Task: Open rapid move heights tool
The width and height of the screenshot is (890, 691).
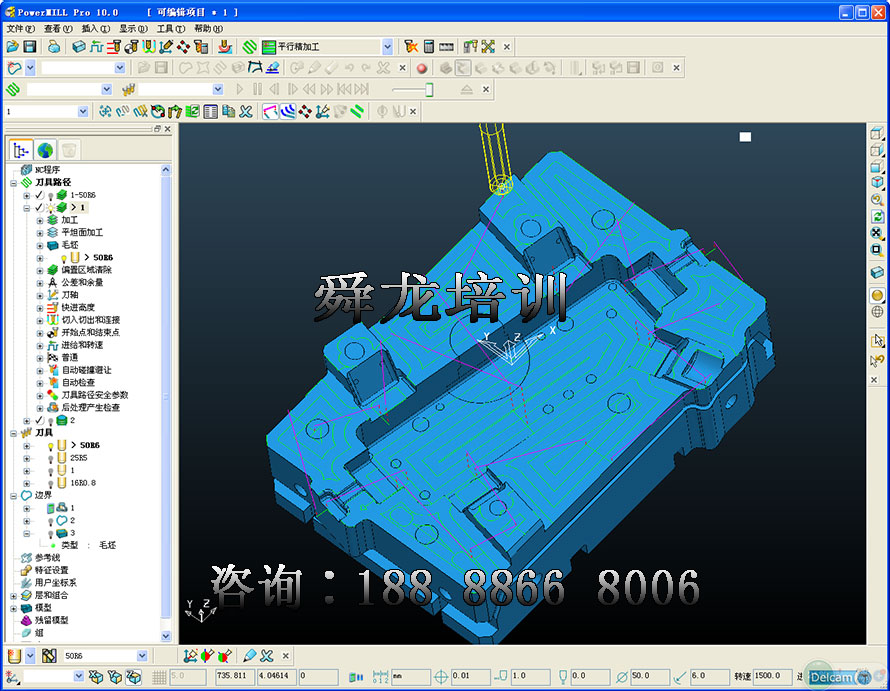Action: pos(114,47)
